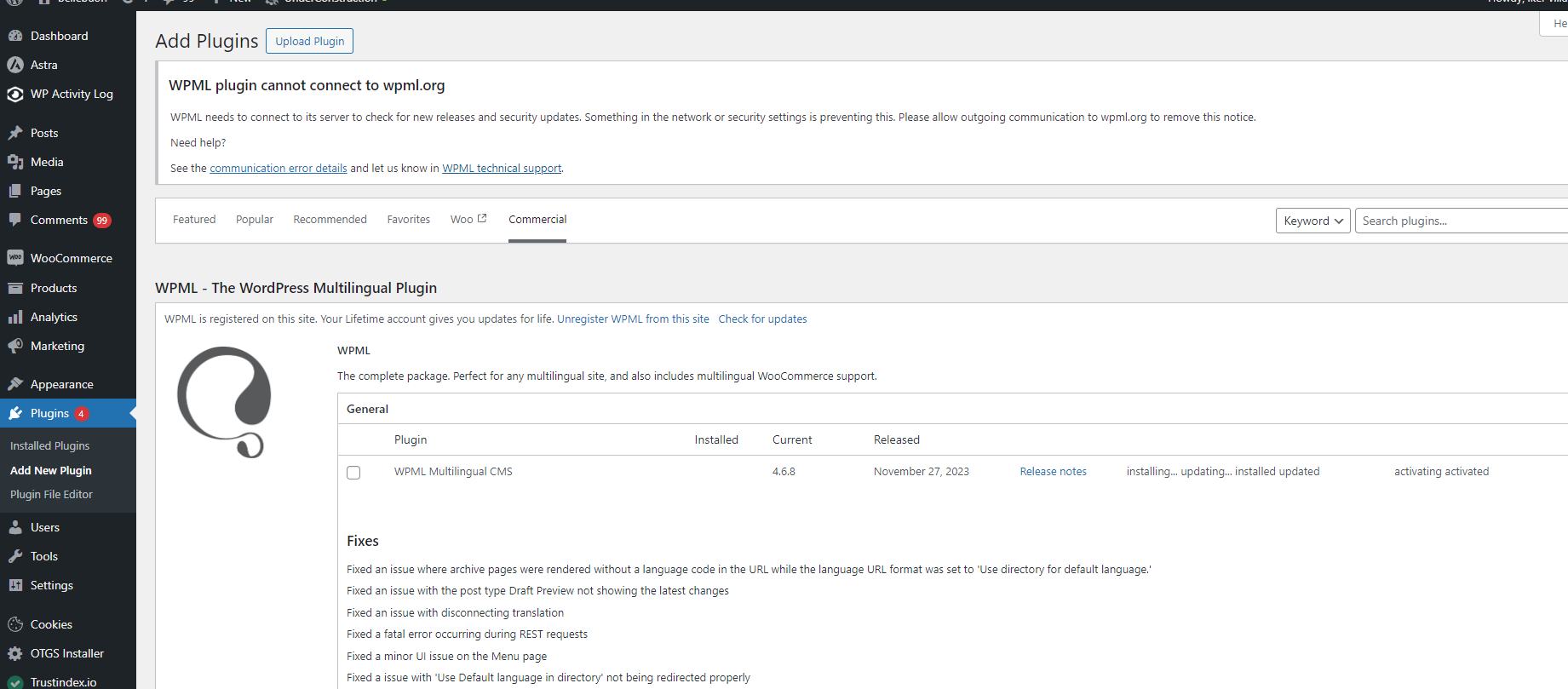Focus the Search plugins input field
1568x689 pixels.
(x=1460, y=221)
